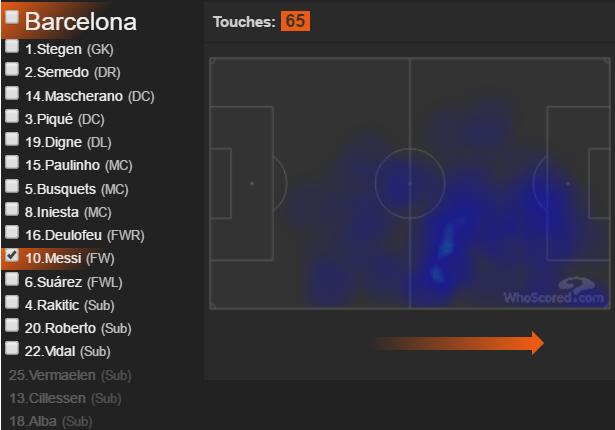The width and height of the screenshot is (615, 430).
Task: Tick the 8.Iniesta (MC) checkbox
Action: (12, 210)
